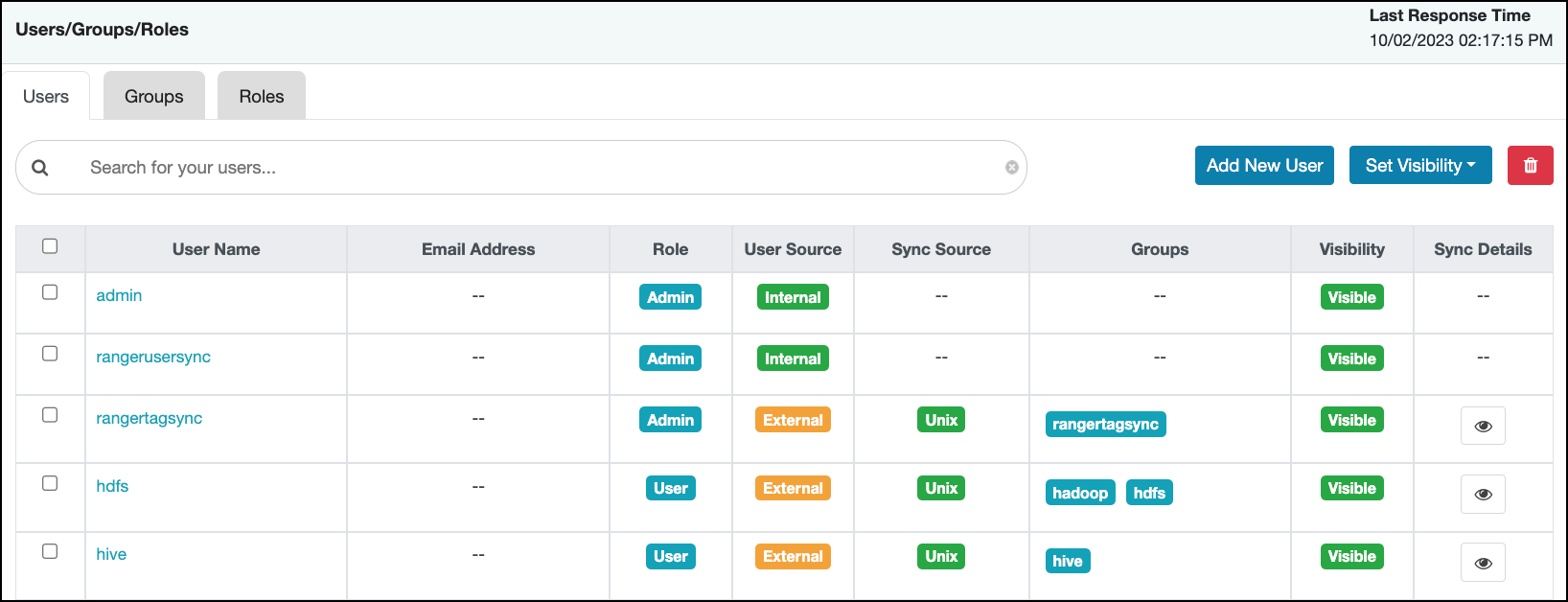Check the select-all users checkbox
The width and height of the screenshot is (1568, 602).
[x=50, y=246]
